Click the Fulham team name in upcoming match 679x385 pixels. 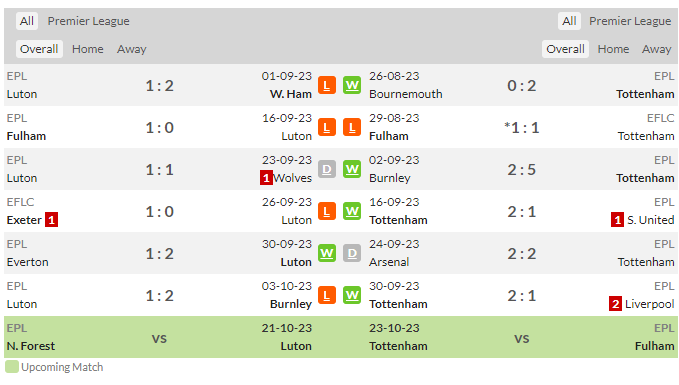tap(654, 346)
